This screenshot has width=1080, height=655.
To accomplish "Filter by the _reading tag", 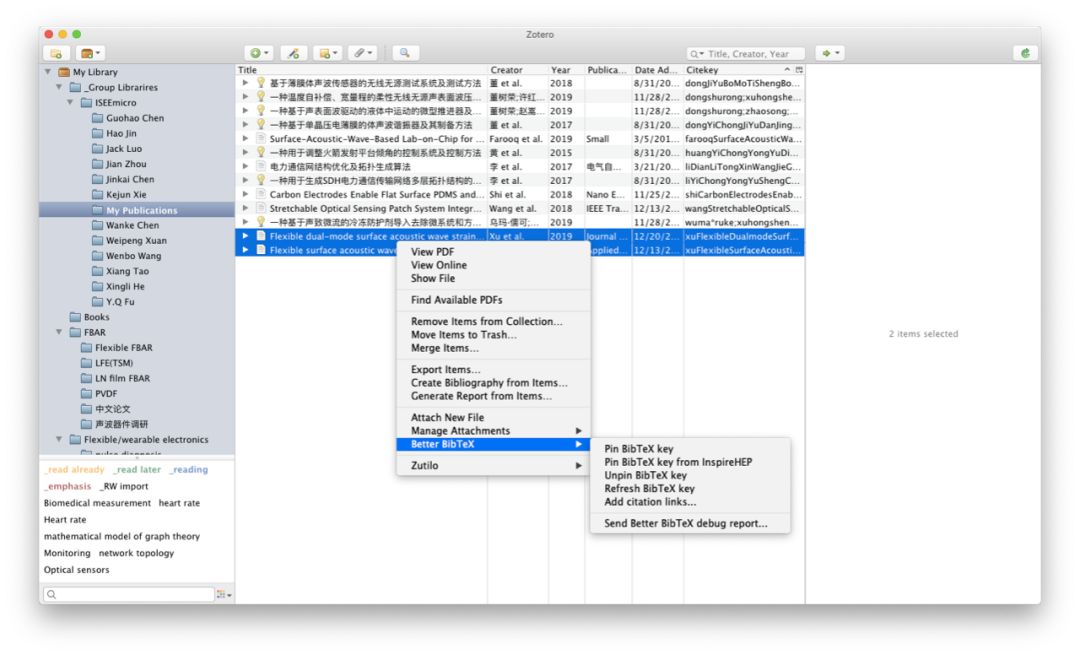I will tap(189, 470).
